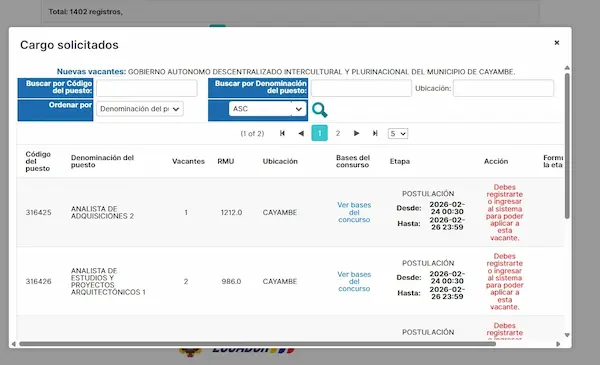
Task: Click ANALISTA DE ESTUDIOS Y PROYECTOS ARQUITECTÓNICOS 1
Action: 108,281
